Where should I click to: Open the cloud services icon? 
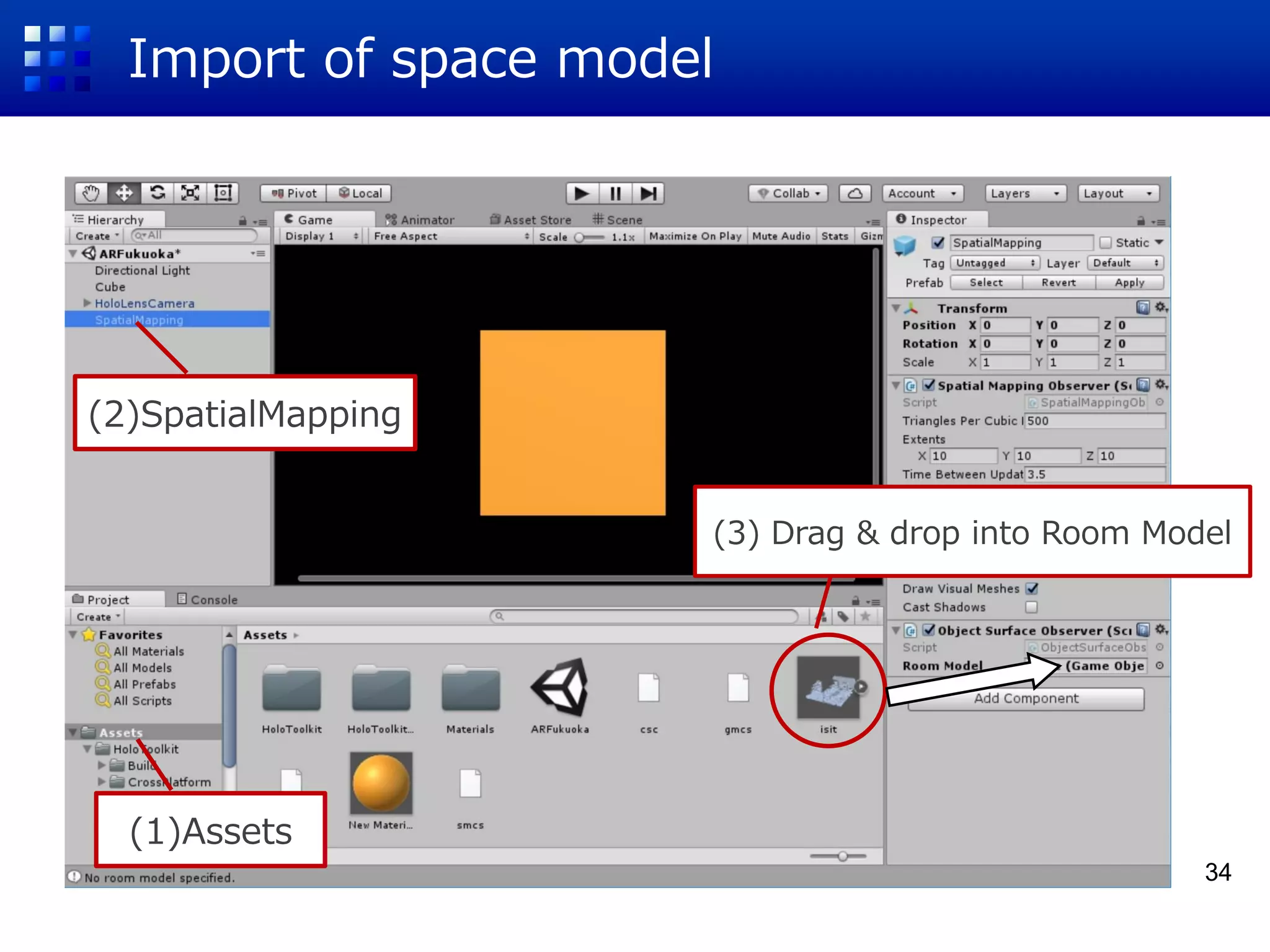(x=855, y=193)
